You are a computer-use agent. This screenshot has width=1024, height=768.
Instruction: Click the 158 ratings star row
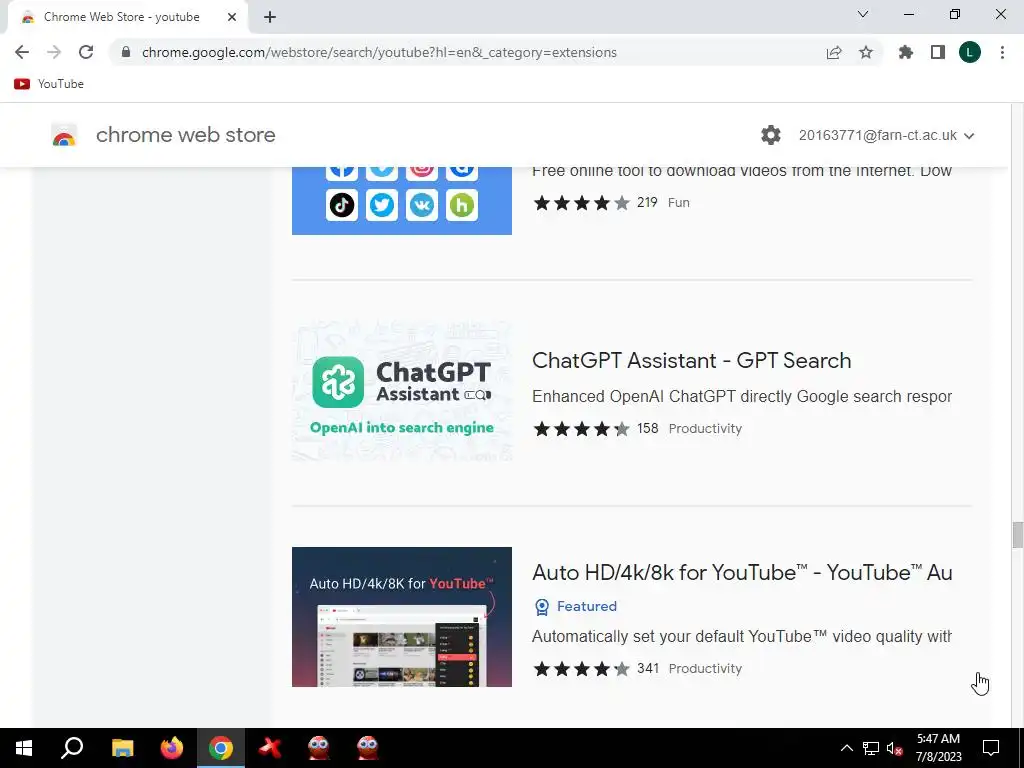click(581, 429)
